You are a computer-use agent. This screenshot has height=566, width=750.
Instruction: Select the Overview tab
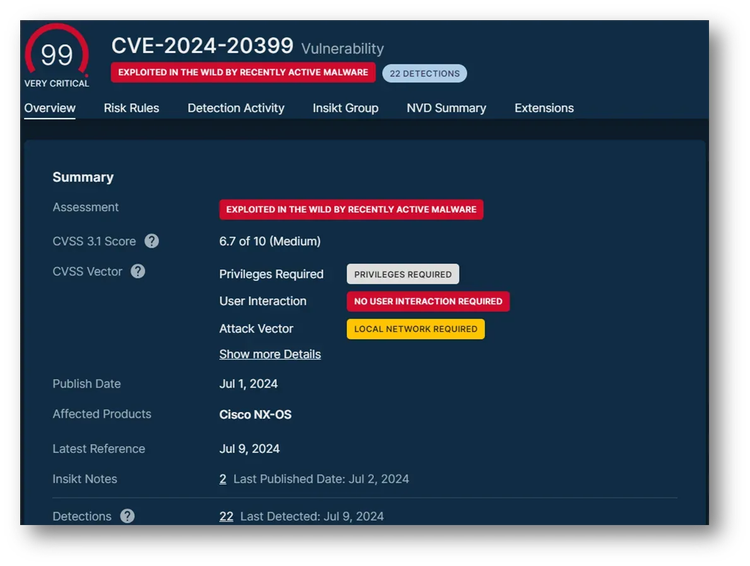[50, 108]
